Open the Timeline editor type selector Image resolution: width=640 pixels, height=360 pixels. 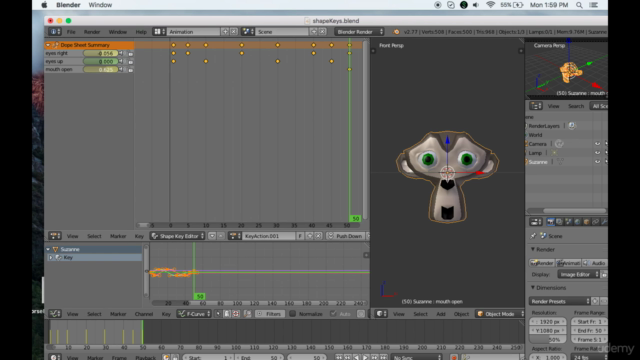click(55, 358)
